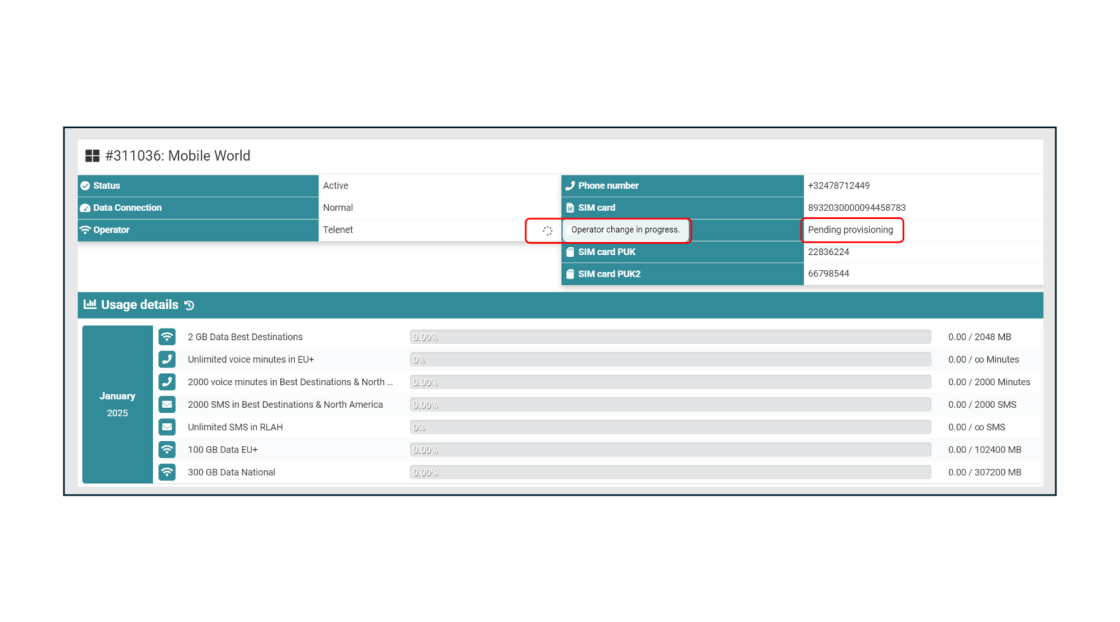1120x622 pixels.
Task: Click phone number +32478712449
Action: click(x=839, y=186)
